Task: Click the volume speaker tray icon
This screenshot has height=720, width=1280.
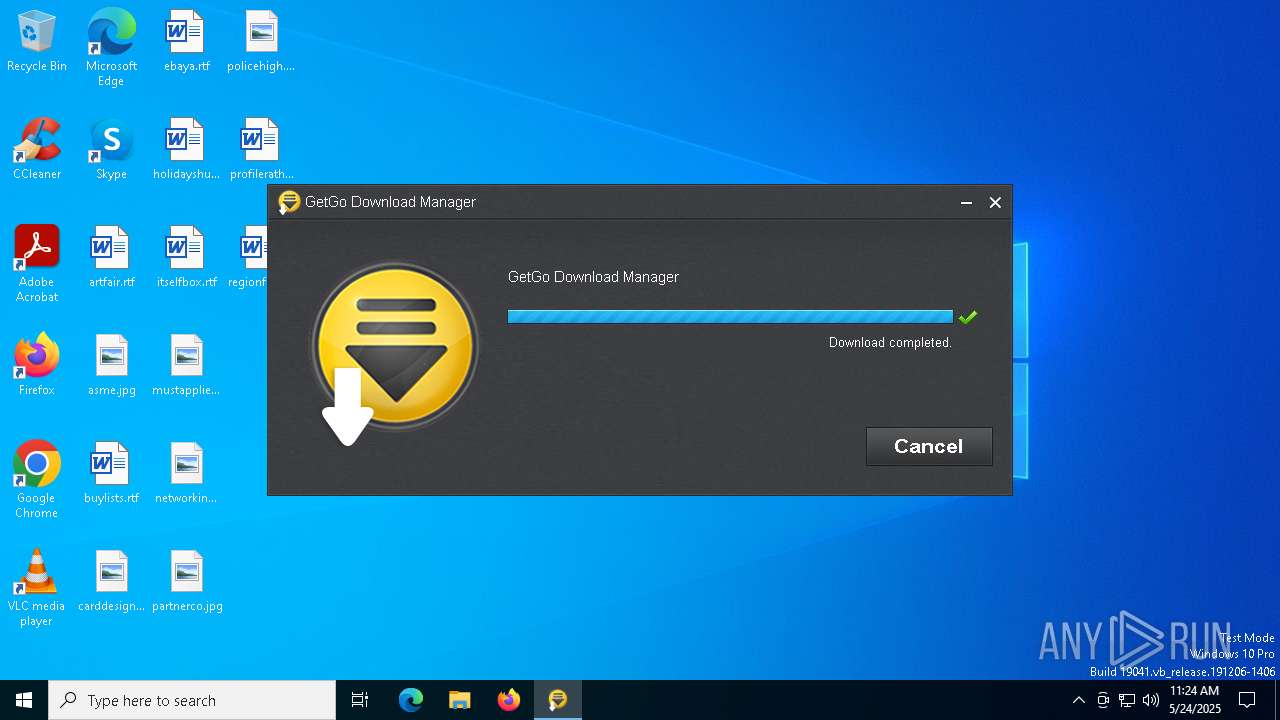Action: tap(1151, 700)
